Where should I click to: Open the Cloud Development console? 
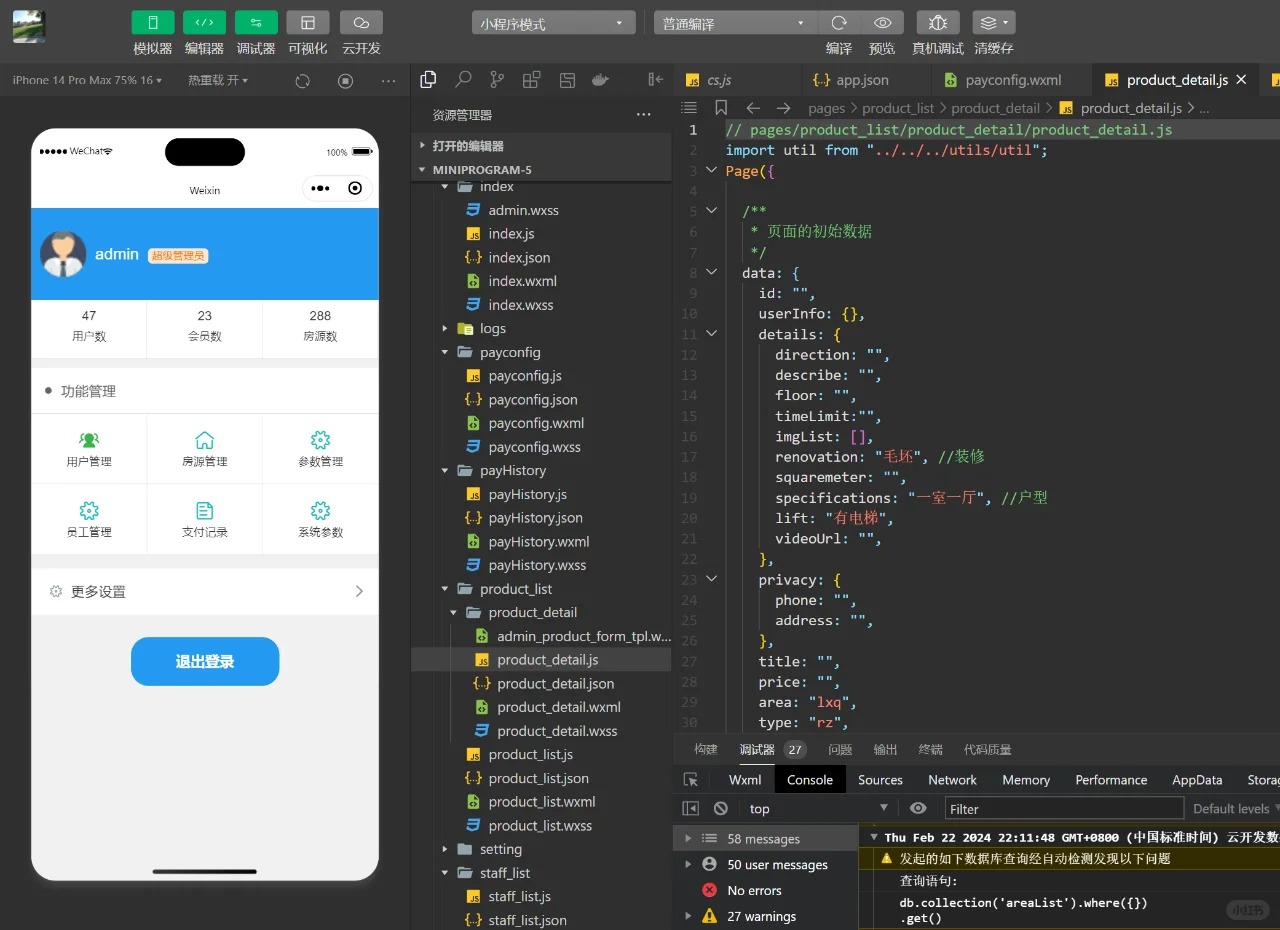[361, 23]
